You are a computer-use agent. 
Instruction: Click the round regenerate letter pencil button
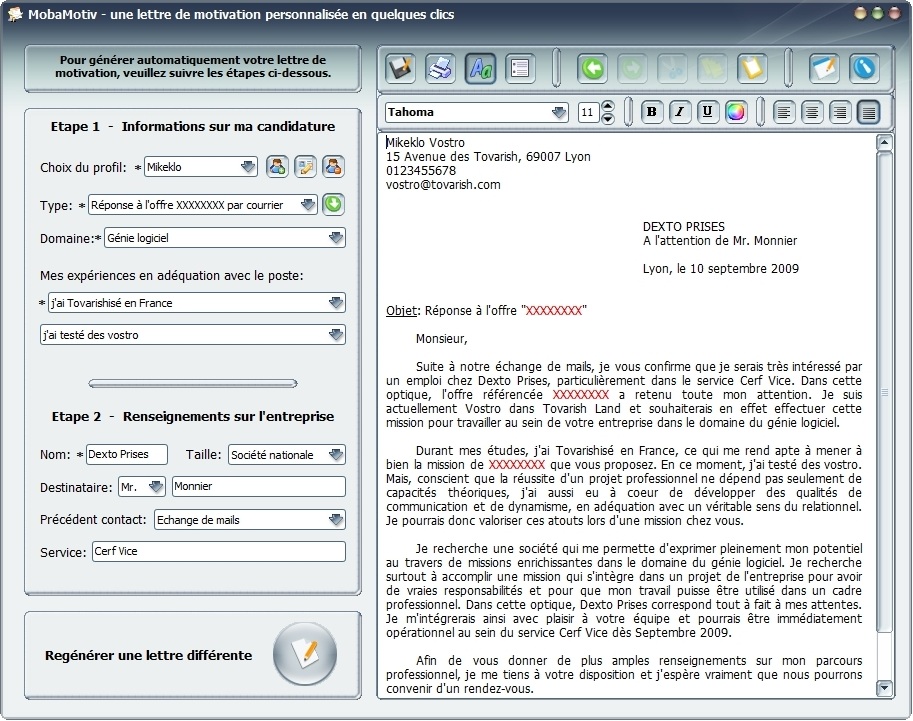305,654
